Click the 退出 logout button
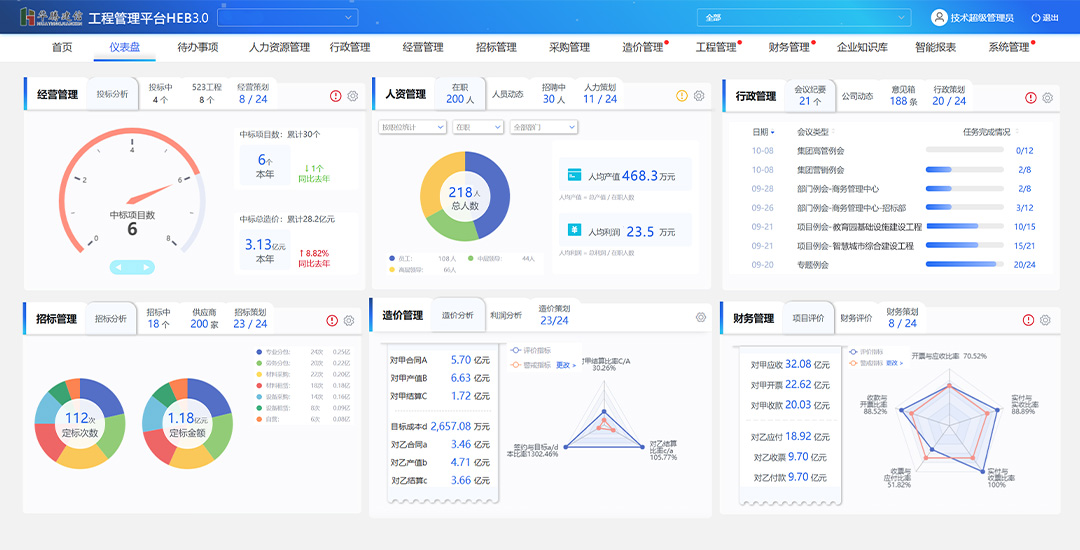 click(1045, 18)
